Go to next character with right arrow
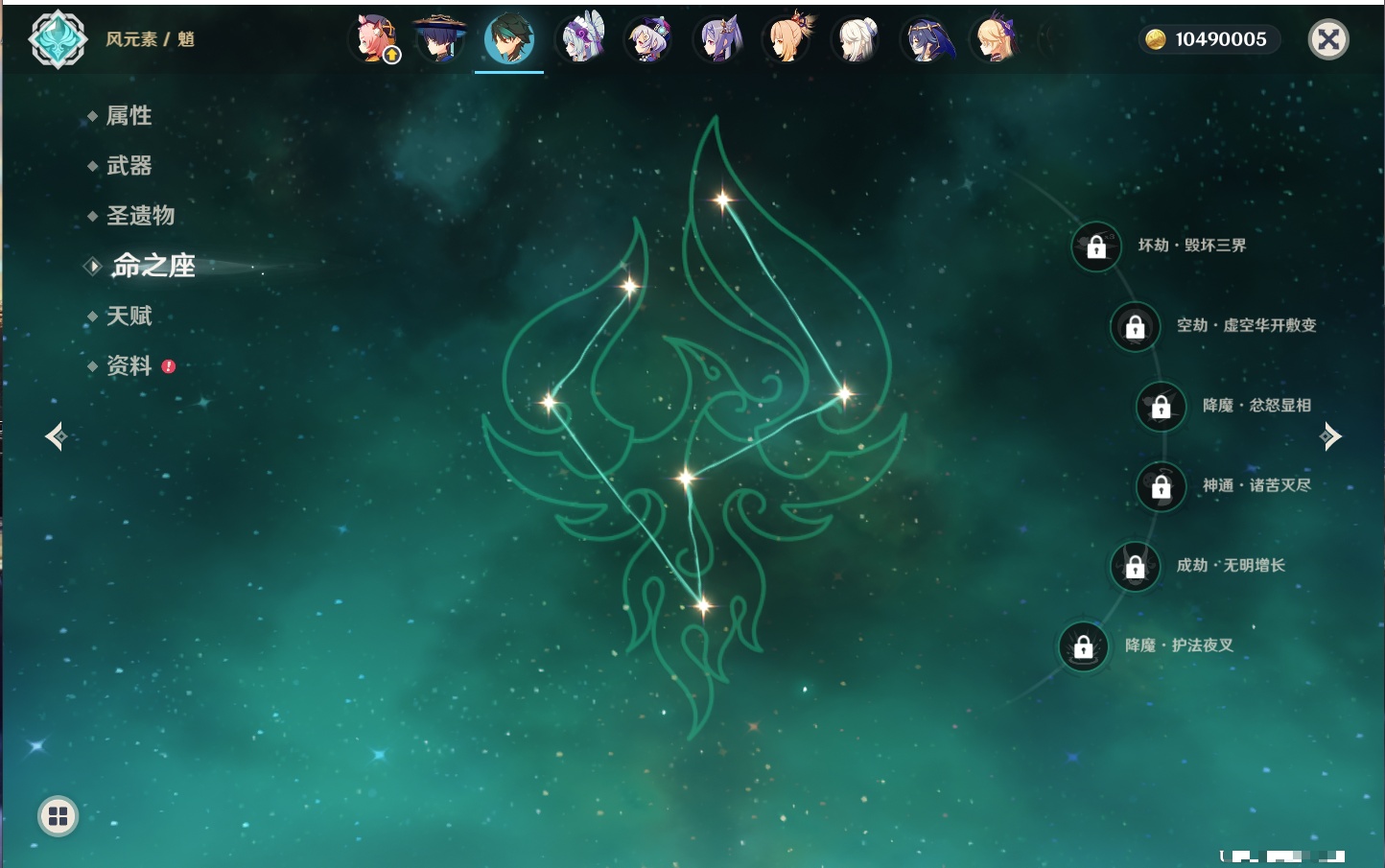The image size is (1385, 868). pos(1330,437)
